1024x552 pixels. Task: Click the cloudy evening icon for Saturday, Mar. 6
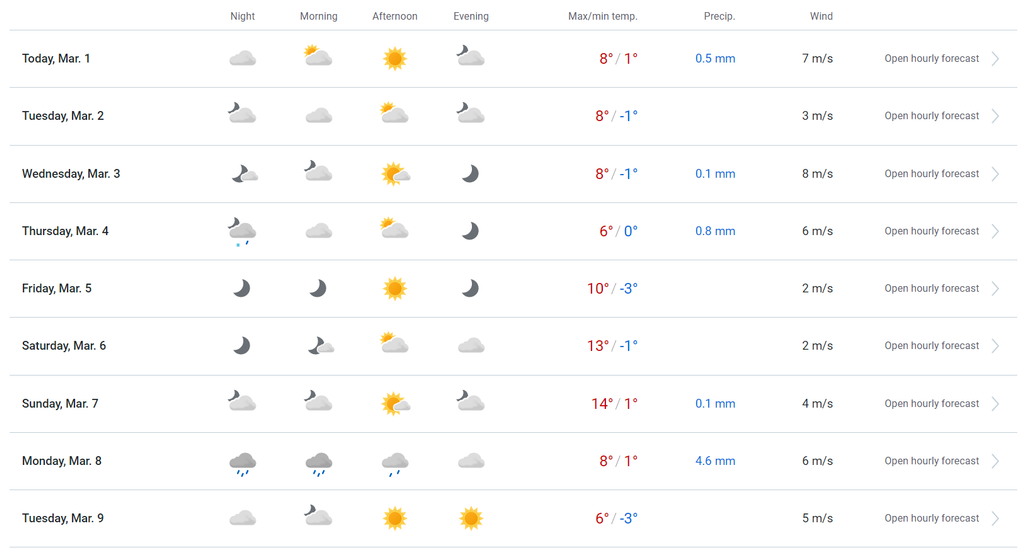click(x=471, y=346)
